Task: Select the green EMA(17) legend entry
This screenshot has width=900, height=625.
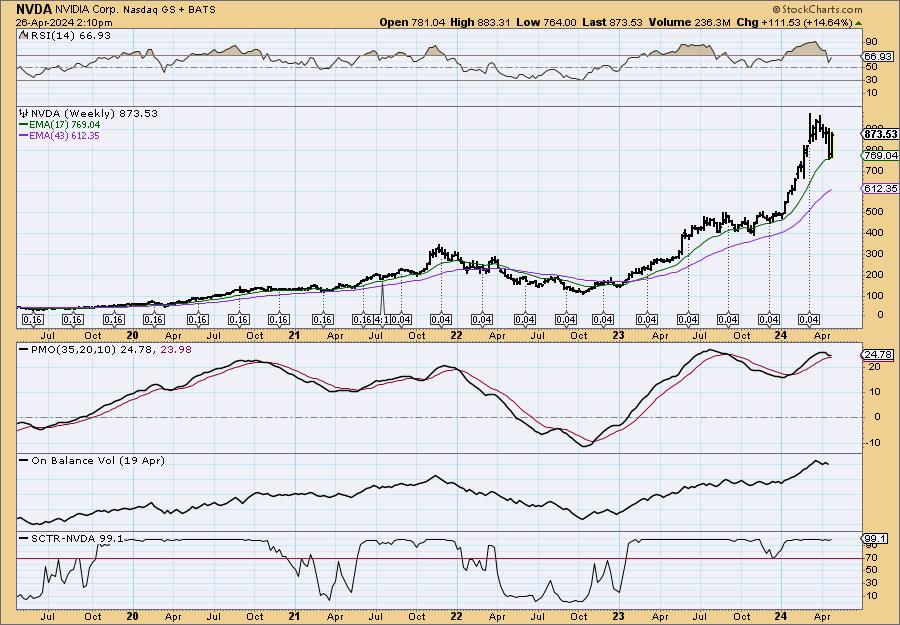Action: (x=58, y=124)
